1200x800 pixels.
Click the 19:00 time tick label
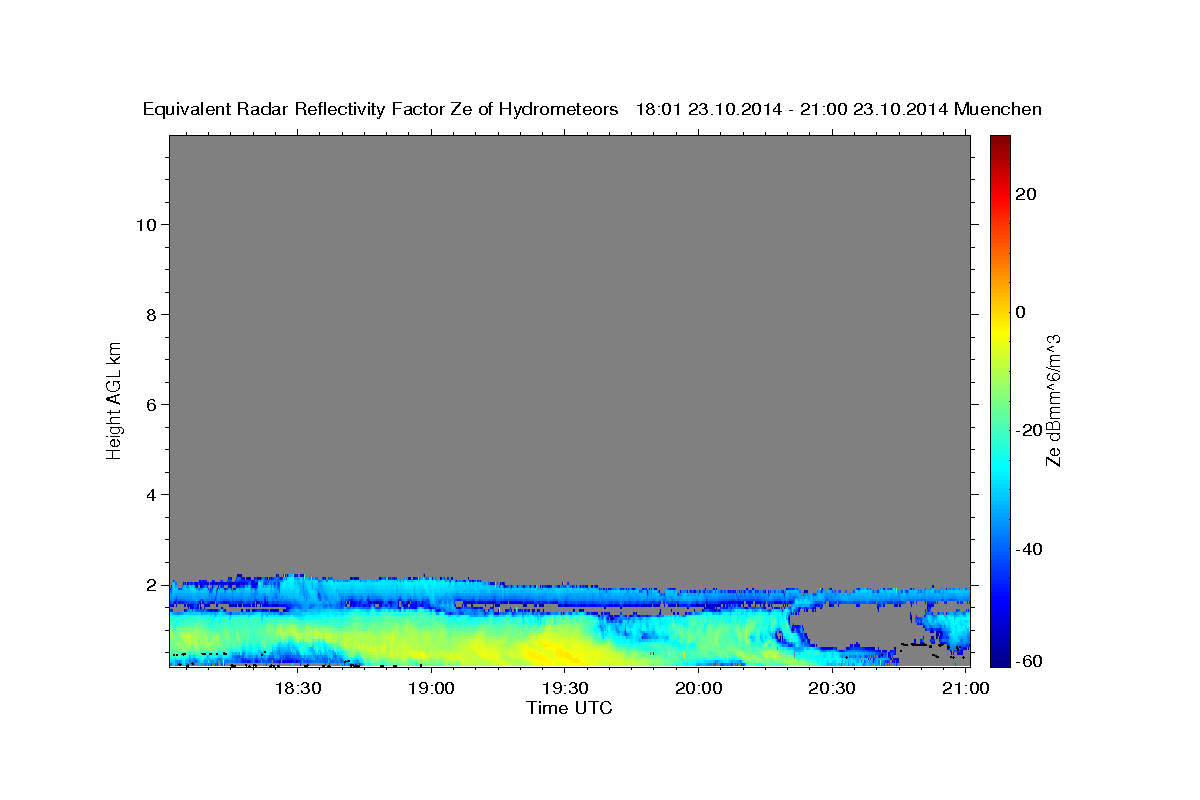(x=431, y=688)
